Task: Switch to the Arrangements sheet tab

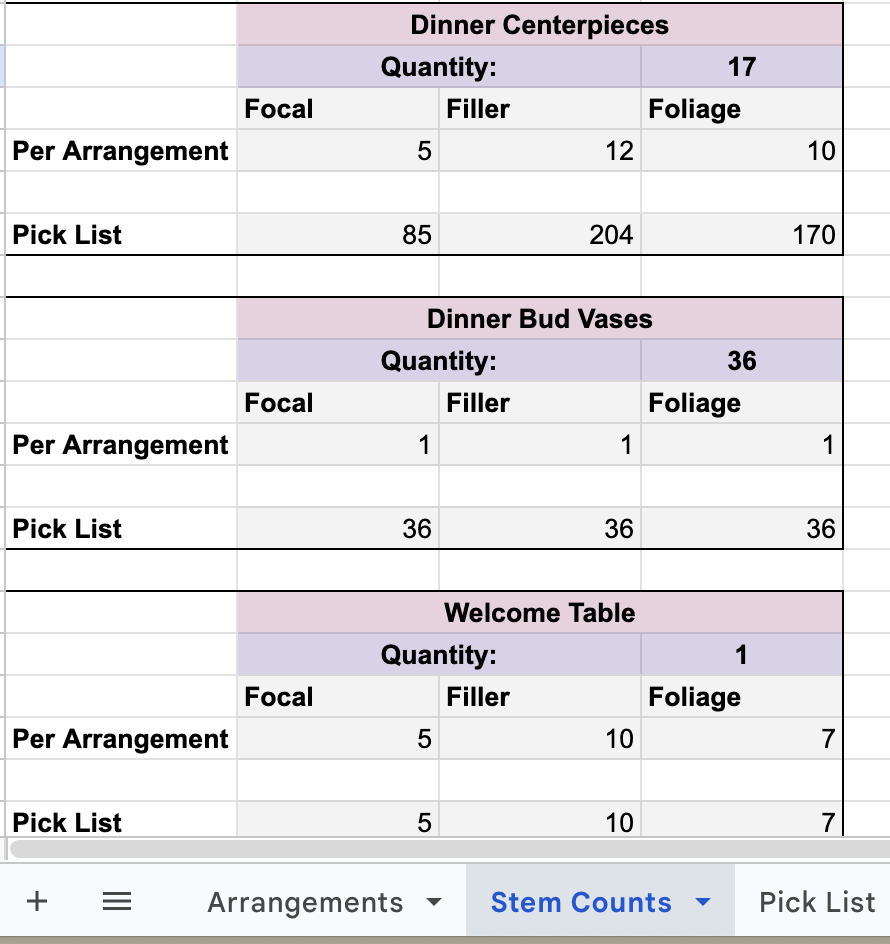Action: tap(305, 902)
